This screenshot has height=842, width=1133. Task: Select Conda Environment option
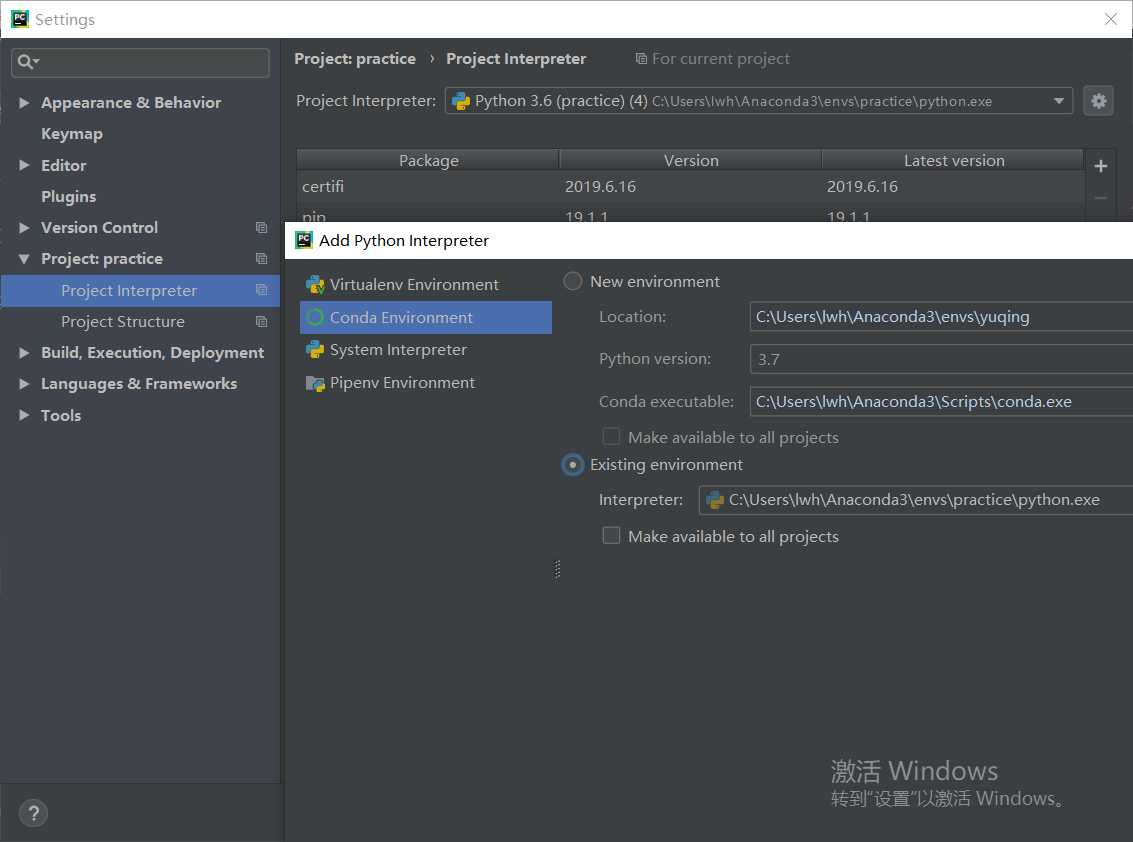click(426, 317)
